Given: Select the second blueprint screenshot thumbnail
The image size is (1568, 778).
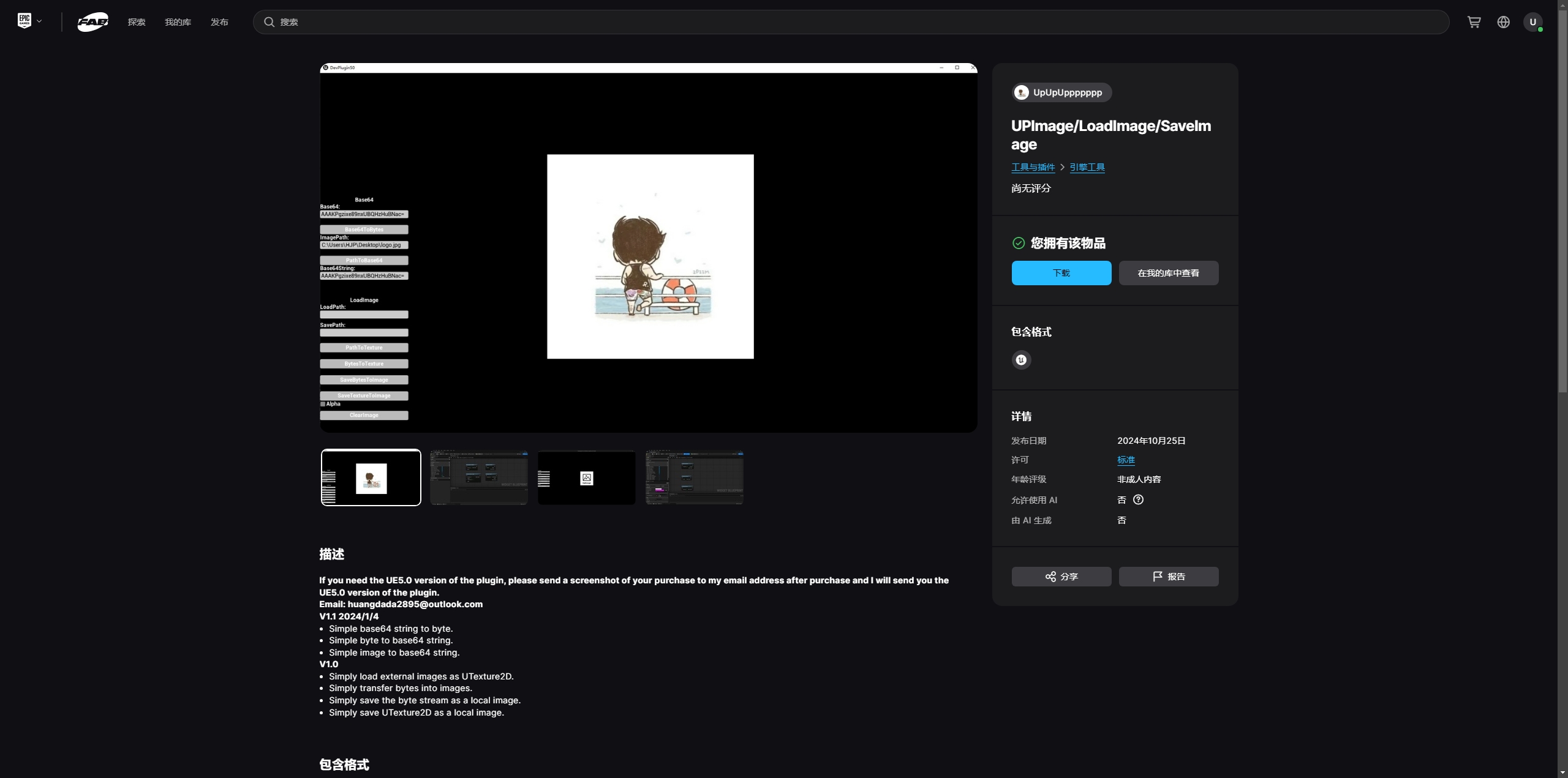Looking at the screenshot, I should click(479, 477).
